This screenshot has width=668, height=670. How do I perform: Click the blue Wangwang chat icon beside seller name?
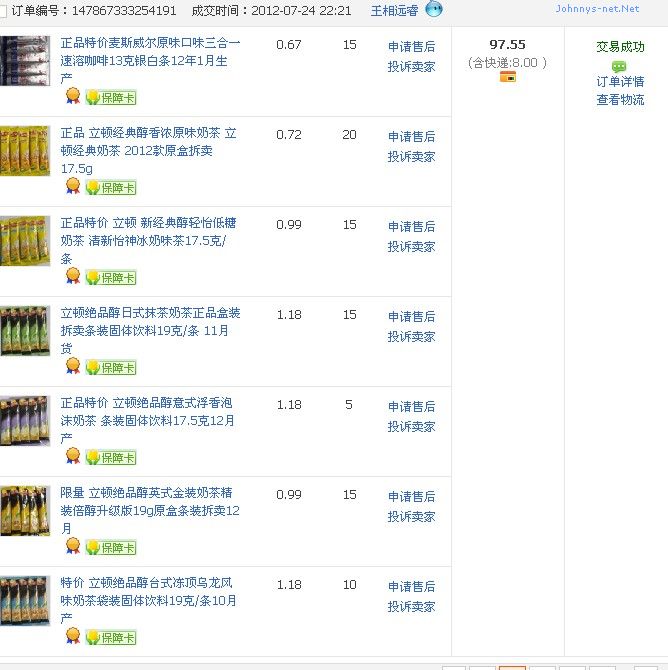(x=434, y=10)
